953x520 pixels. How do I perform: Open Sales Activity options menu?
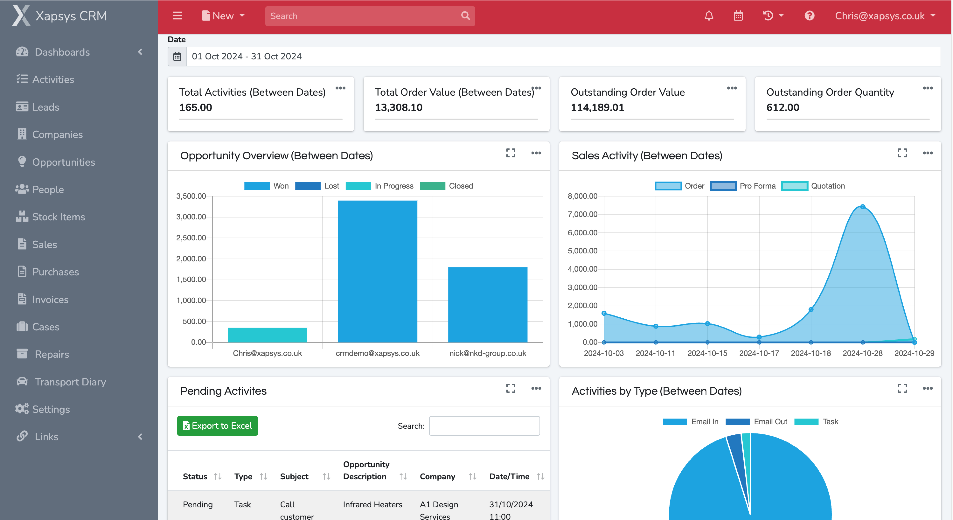pos(927,153)
